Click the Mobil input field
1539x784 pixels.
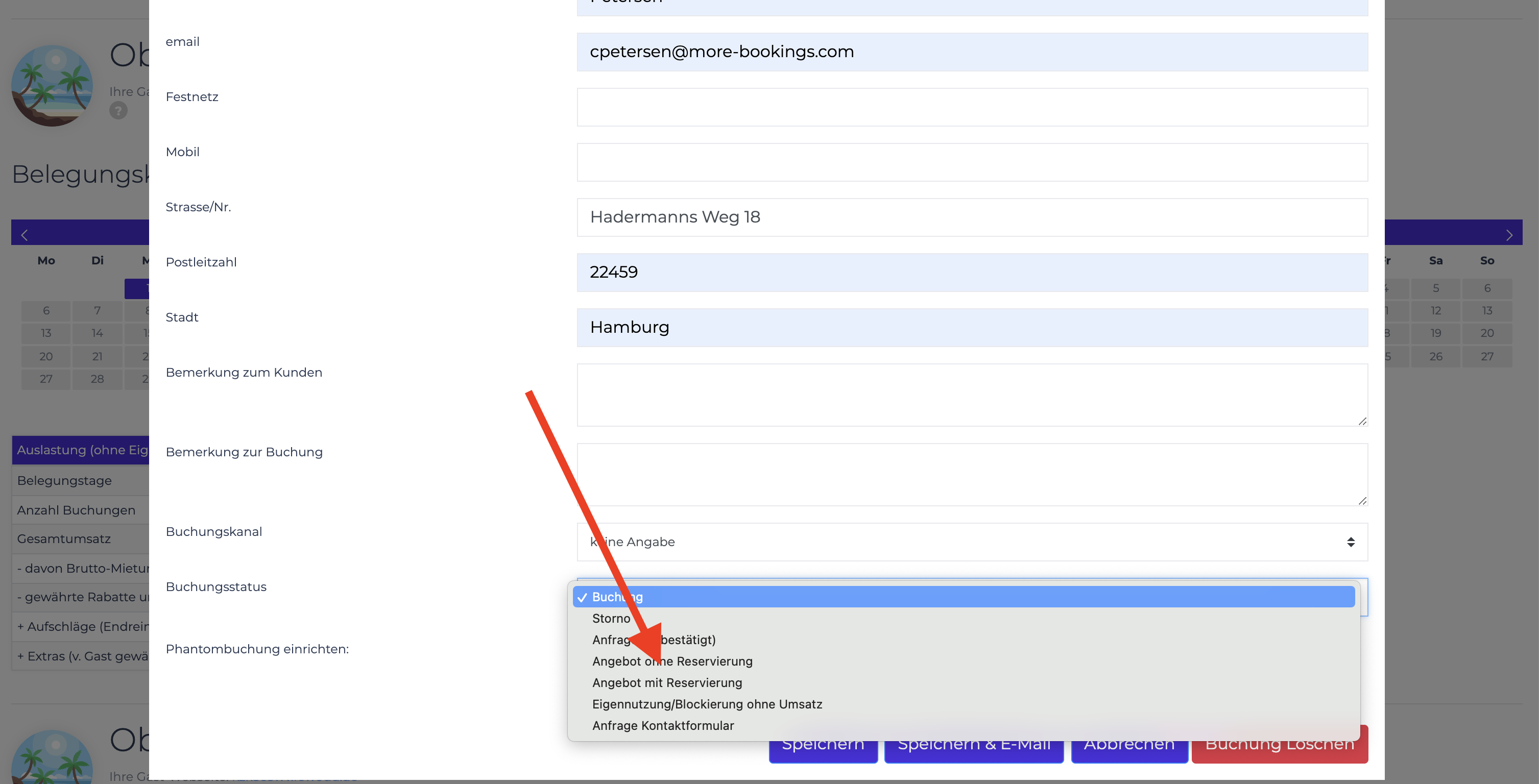(972, 162)
